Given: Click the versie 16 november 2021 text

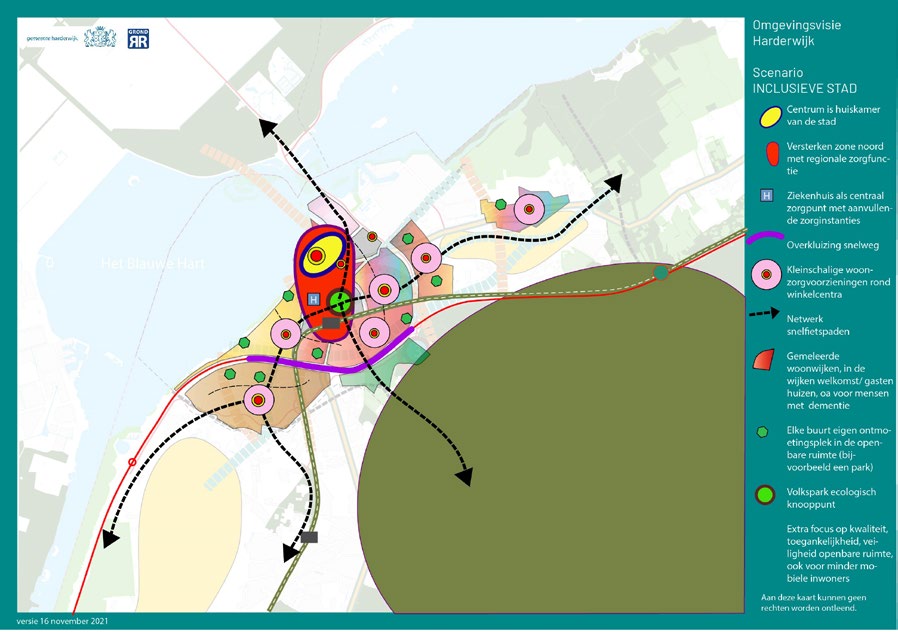Looking at the screenshot, I should pos(63,620).
